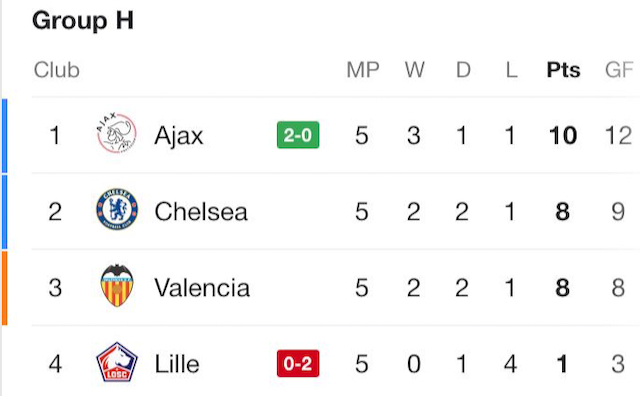Click the MP column header

(x=363, y=70)
